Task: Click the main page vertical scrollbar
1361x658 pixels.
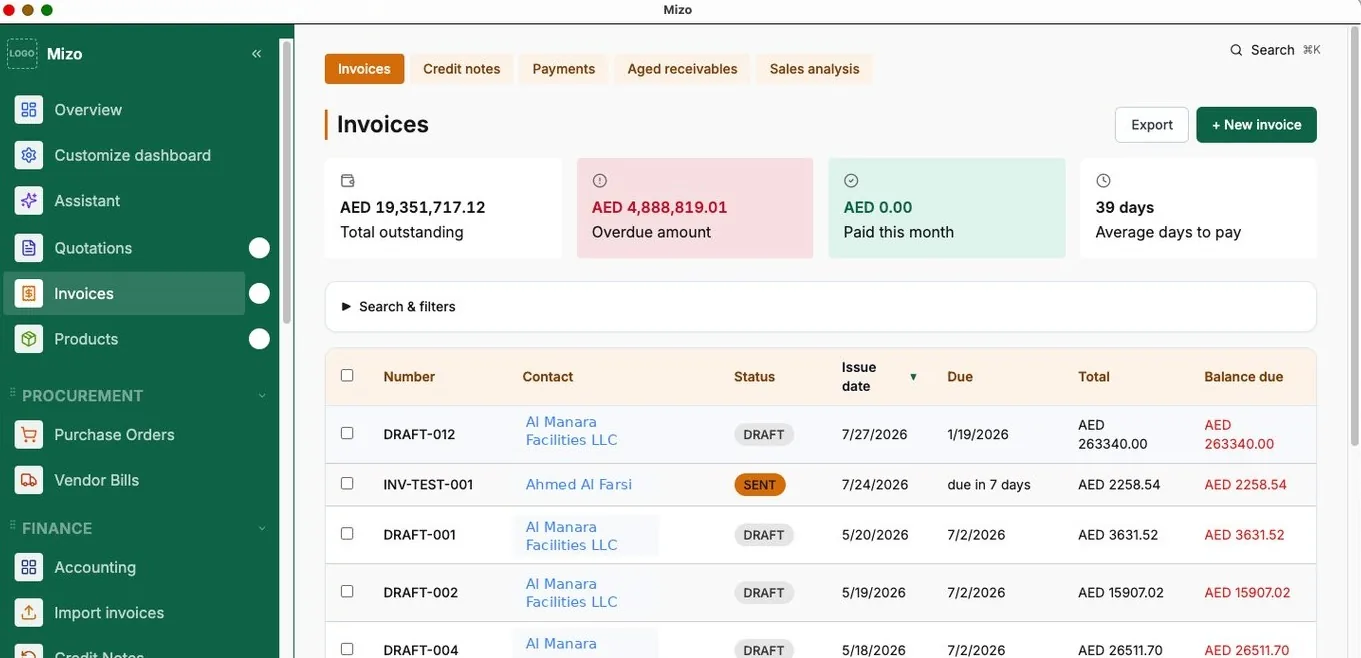Action: pos(1355,235)
